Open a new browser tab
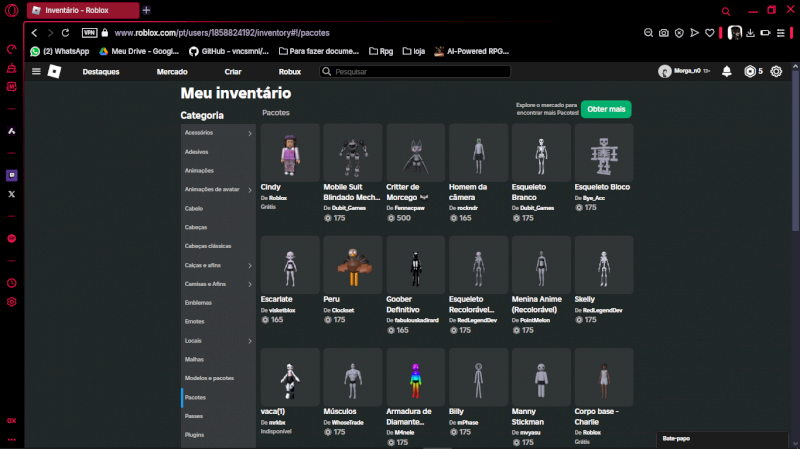Image resolution: width=800 pixels, height=449 pixels. 146,10
